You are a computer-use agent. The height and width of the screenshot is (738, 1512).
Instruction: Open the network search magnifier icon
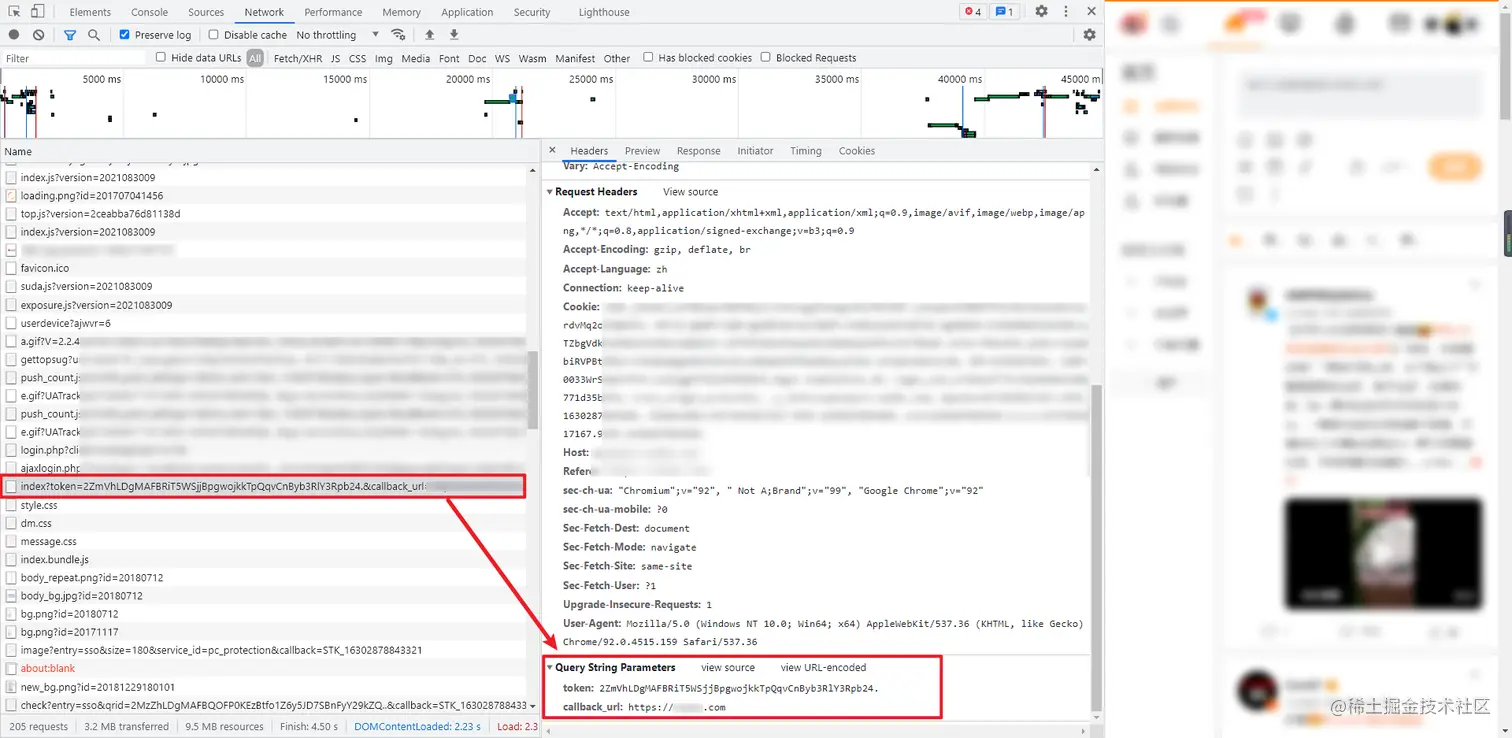click(94, 35)
